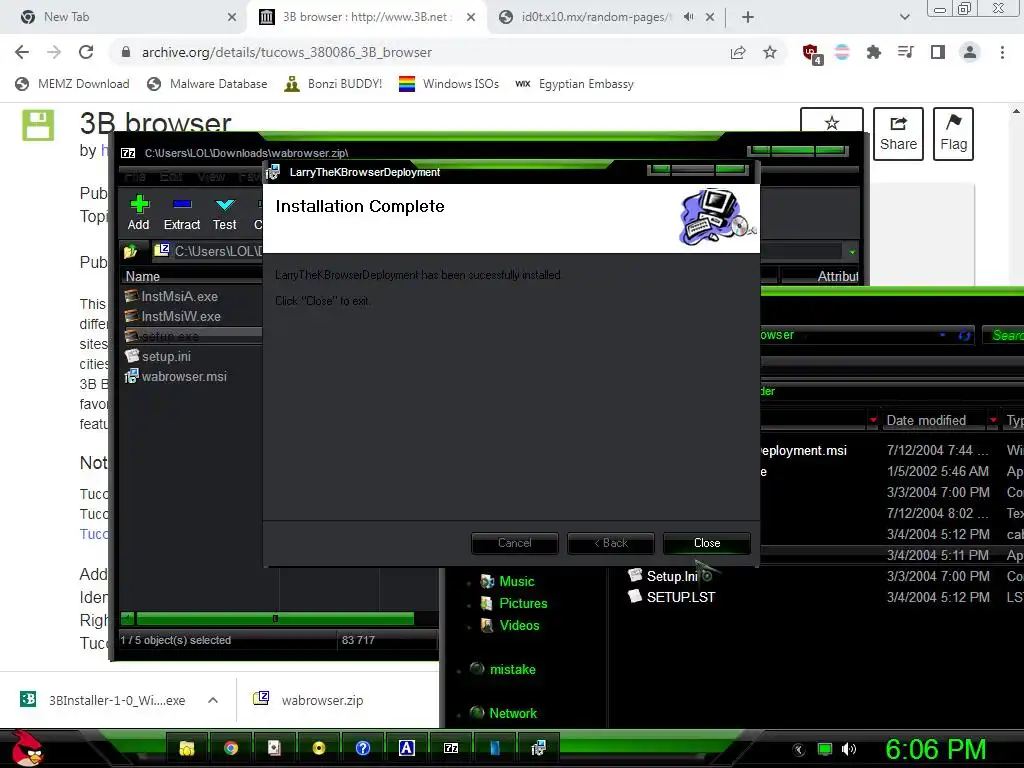
Task: Select SETUP.LST file in Explorer
Action: point(671,597)
